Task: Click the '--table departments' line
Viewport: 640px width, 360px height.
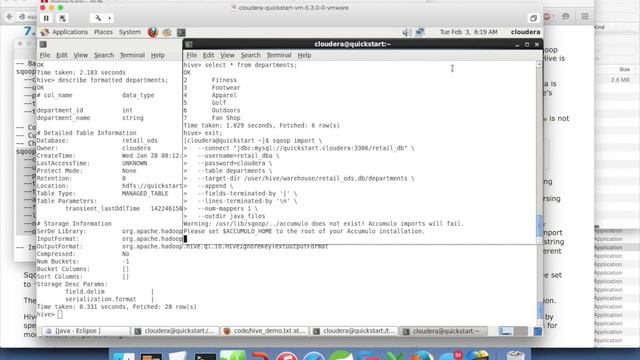Action: click(x=235, y=171)
